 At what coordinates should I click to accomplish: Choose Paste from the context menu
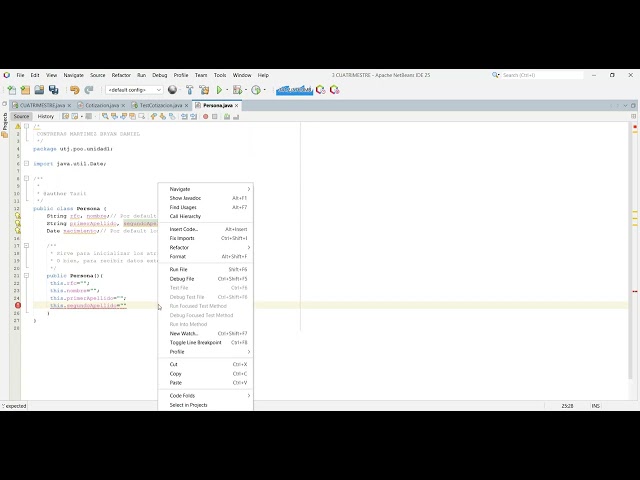205,383
